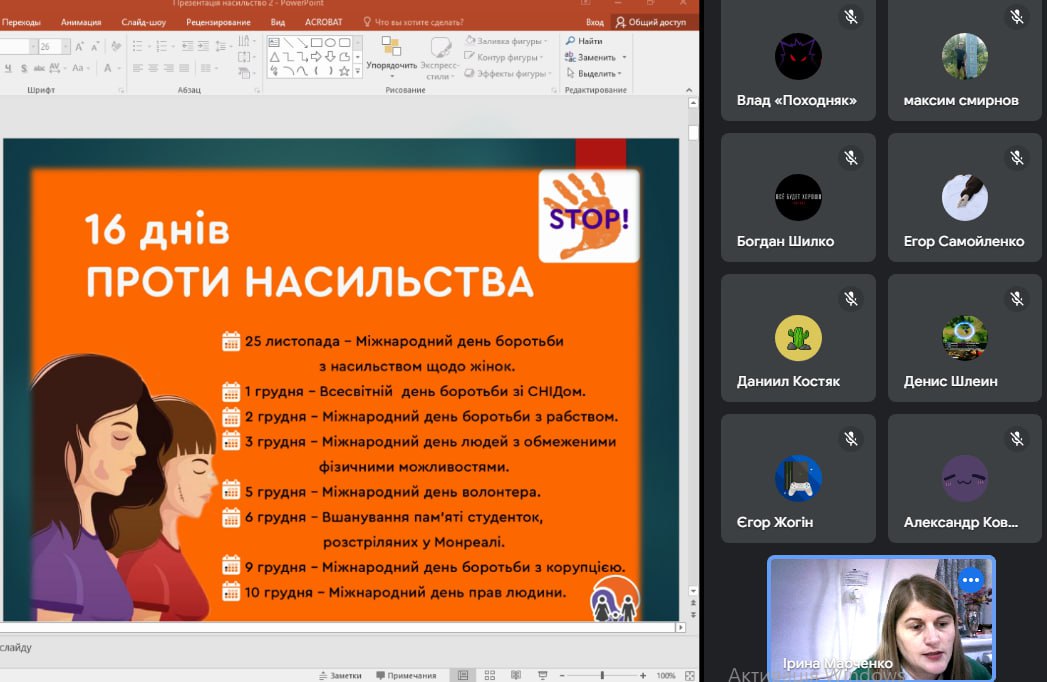Viewport: 1047px width, 682px height.
Task: Expand the Заменить dropdown arrow
Action: click(x=624, y=57)
